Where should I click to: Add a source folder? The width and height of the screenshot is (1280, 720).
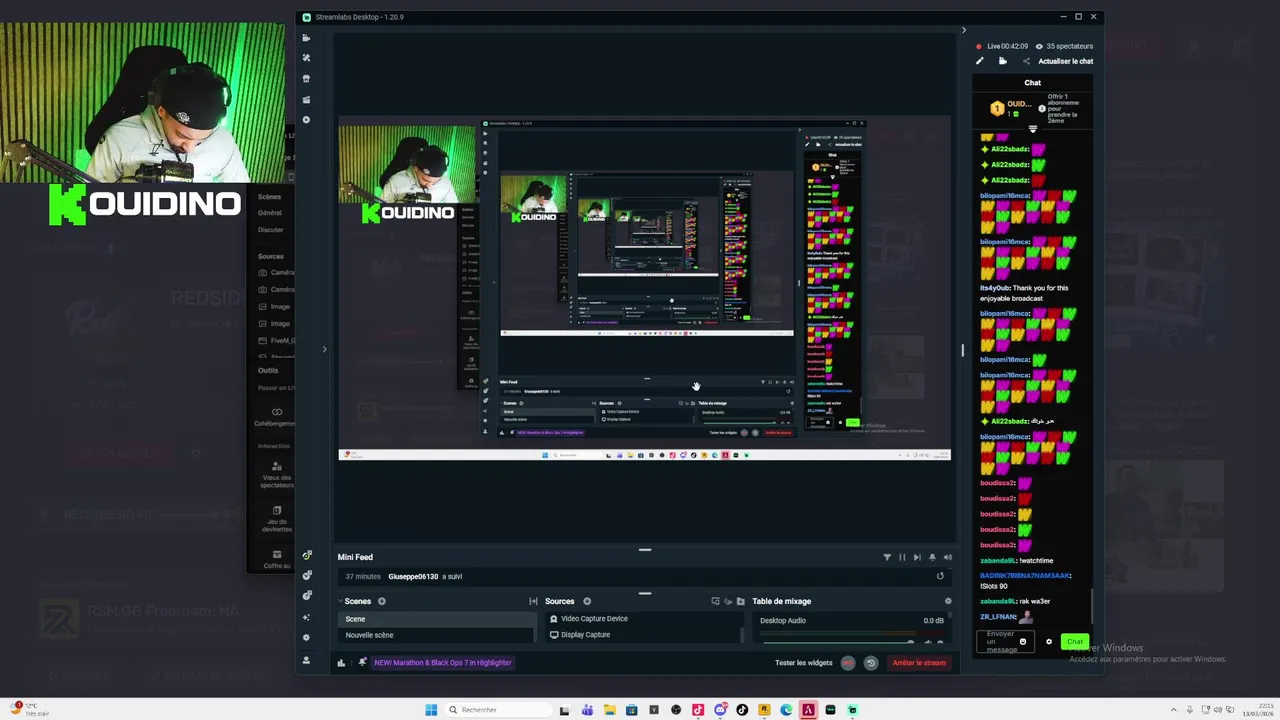coord(741,601)
